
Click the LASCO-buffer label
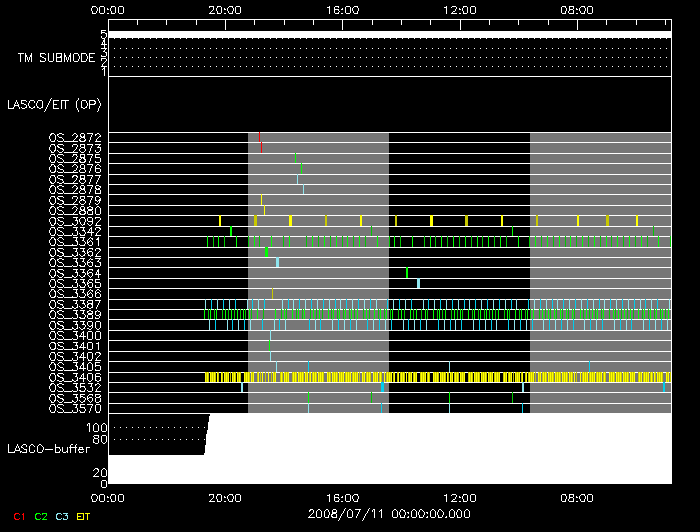point(46,450)
